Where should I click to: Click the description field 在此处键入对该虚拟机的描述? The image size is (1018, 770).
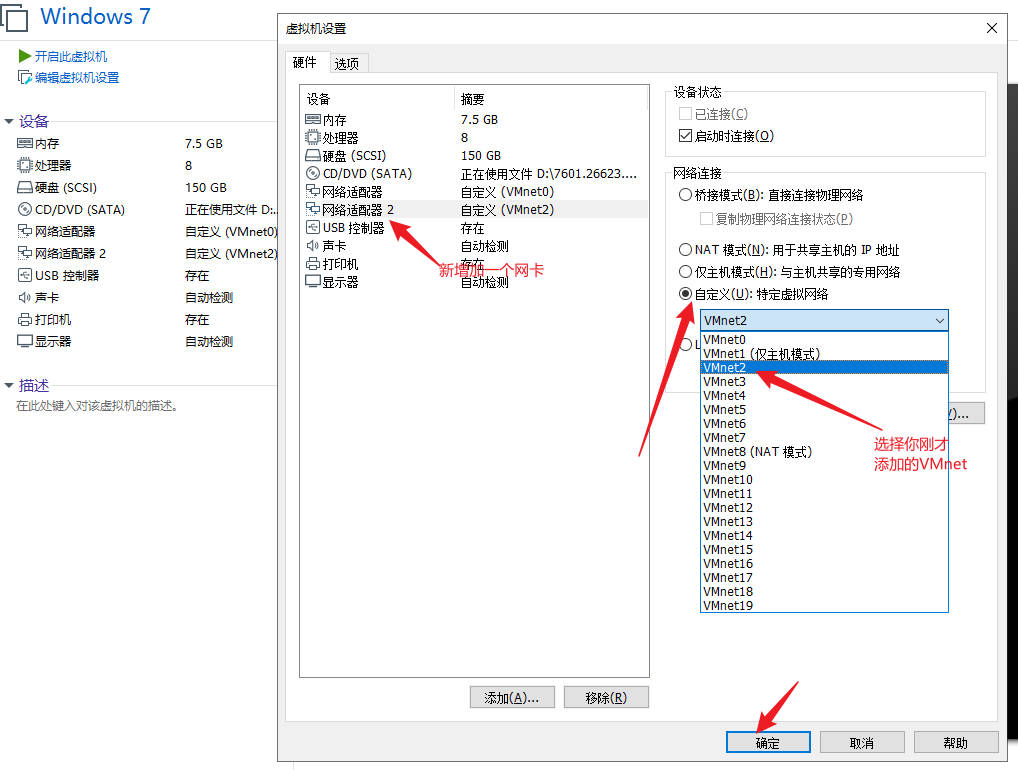(97, 406)
